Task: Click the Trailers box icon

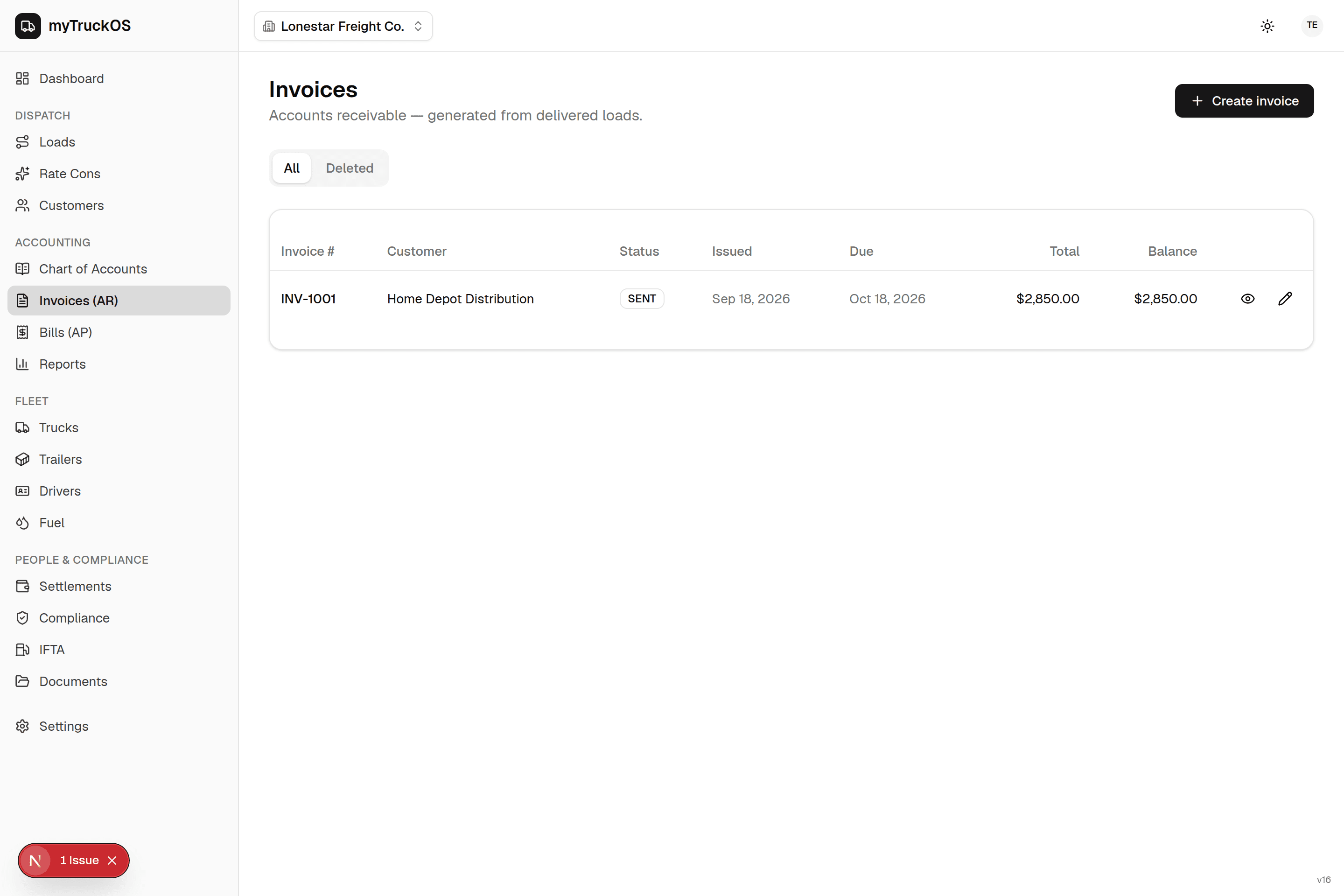Action: (22, 459)
